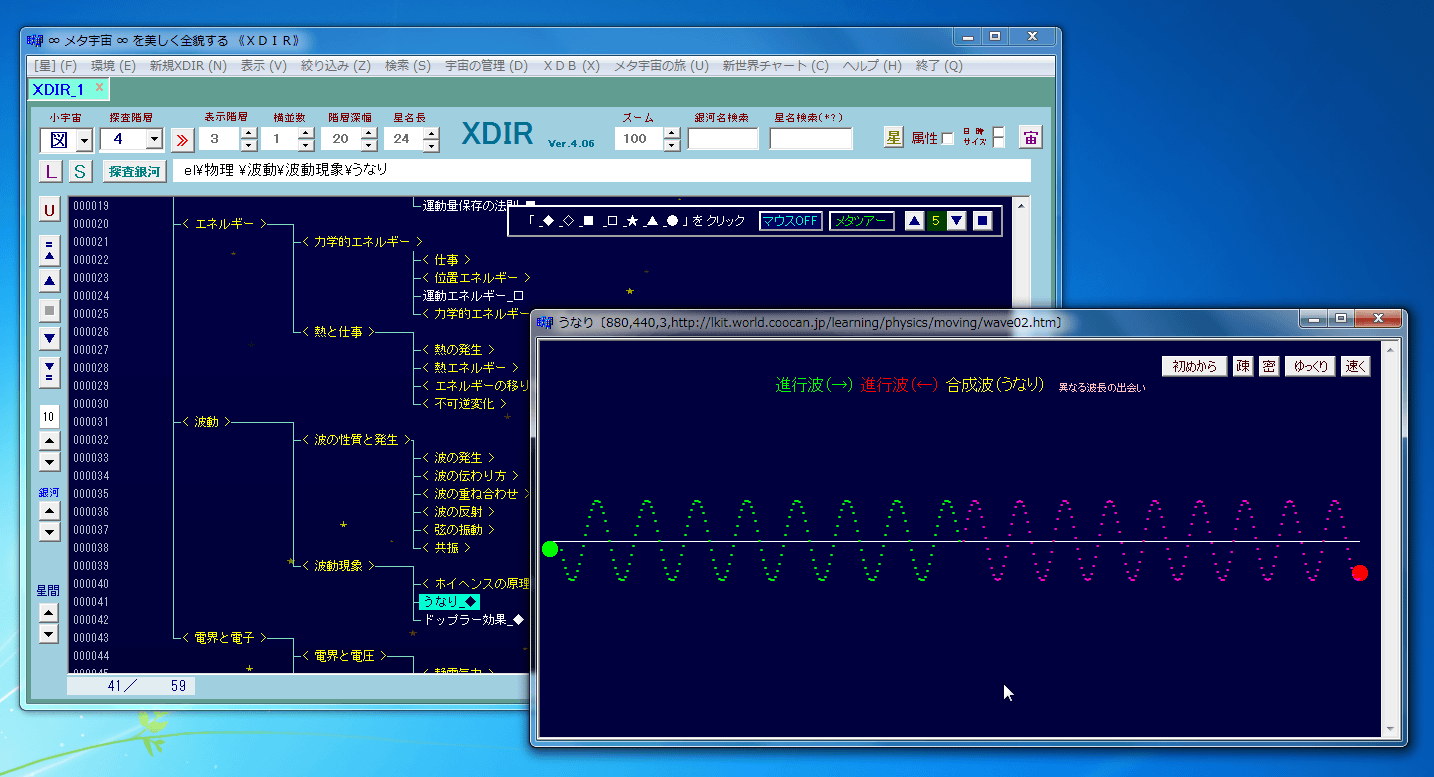Select the < エネルギー > tree node

pos(225,224)
